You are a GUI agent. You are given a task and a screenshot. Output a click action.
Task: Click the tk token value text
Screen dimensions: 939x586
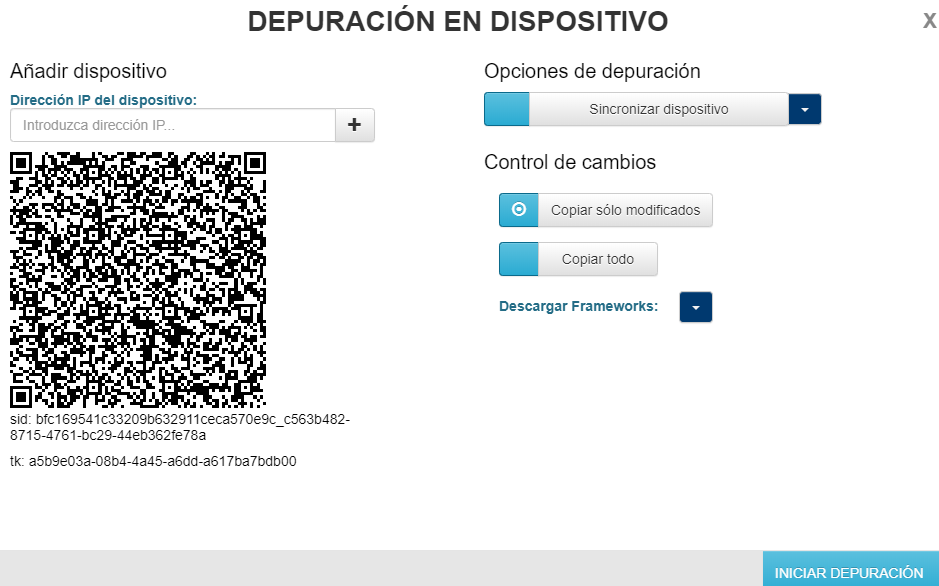[153, 461]
